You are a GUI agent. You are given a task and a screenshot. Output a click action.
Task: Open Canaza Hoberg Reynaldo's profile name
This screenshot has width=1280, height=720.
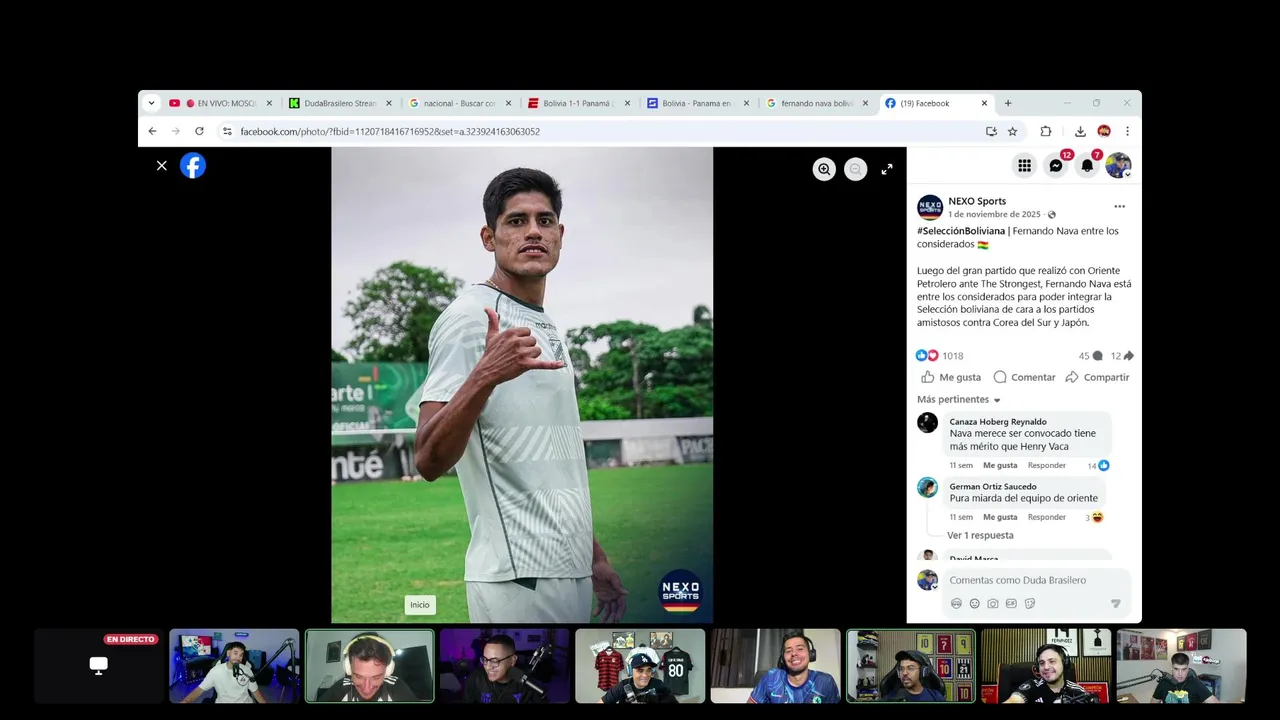(998, 422)
